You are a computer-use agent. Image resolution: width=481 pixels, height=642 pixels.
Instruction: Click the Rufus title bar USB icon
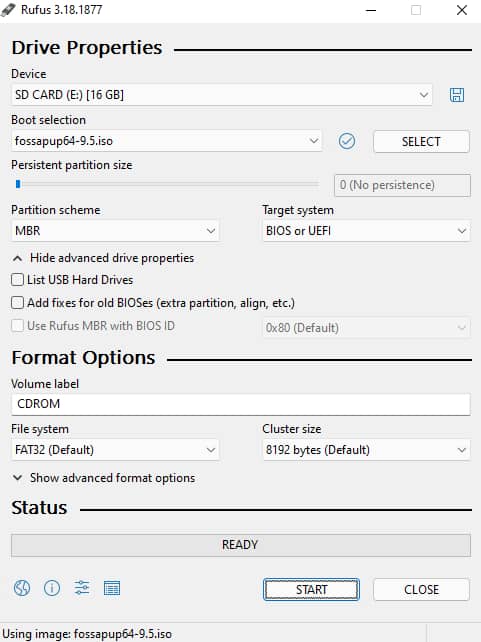tap(8, 10)
